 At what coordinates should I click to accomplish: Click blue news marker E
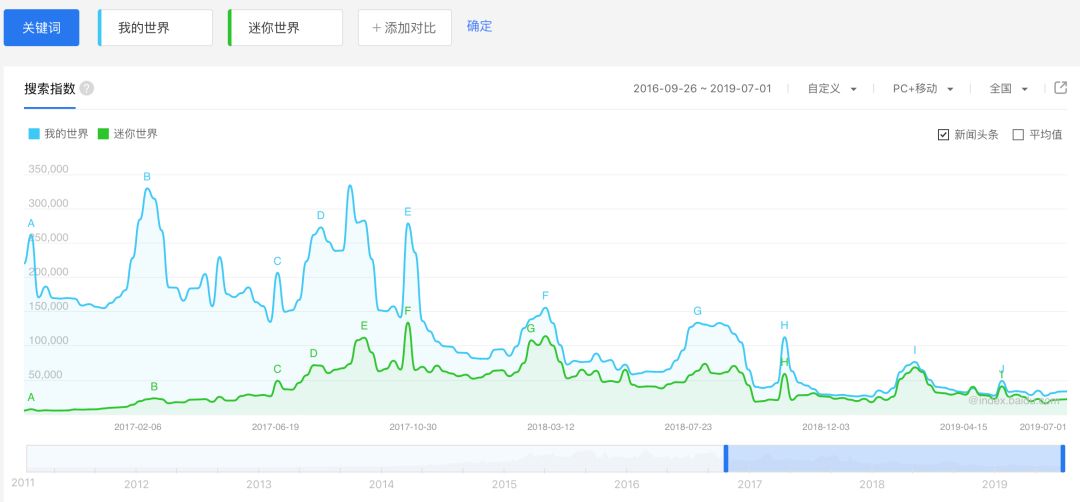(x=408, y=211)
